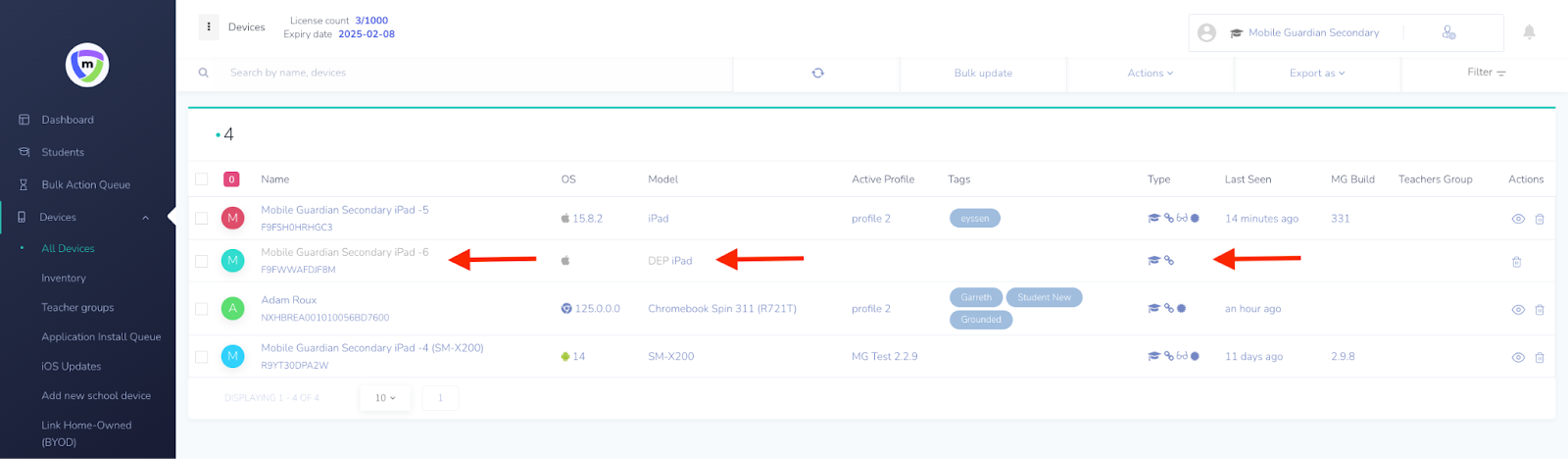Open Add new school device
The height and width of the screenshot is (459, 1568).
click(96, 395)
